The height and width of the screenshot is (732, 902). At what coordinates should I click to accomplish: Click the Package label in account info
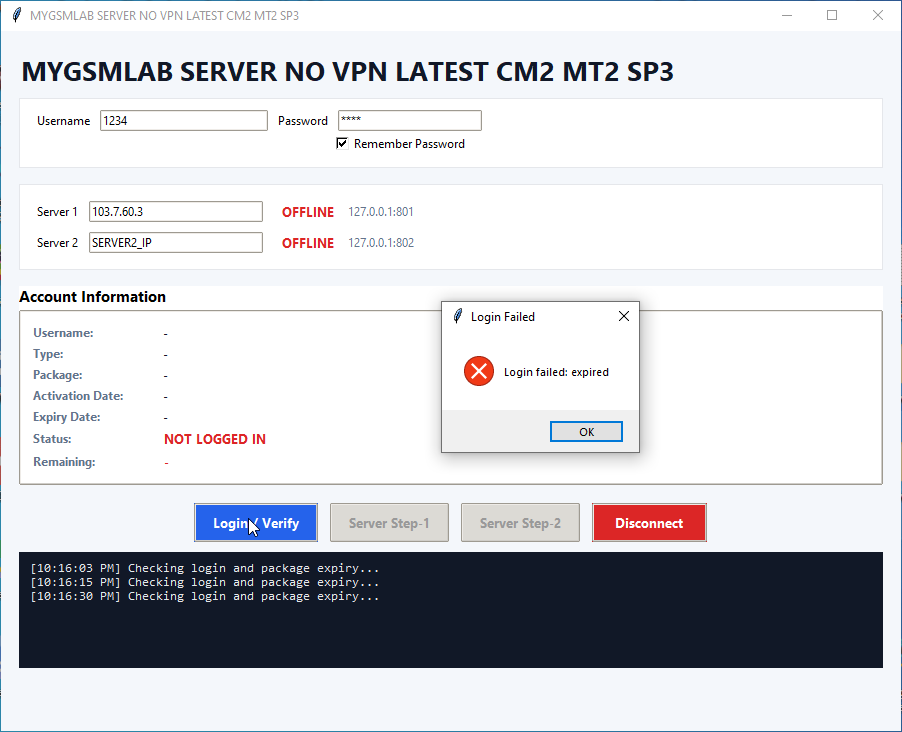click(58, 375)
